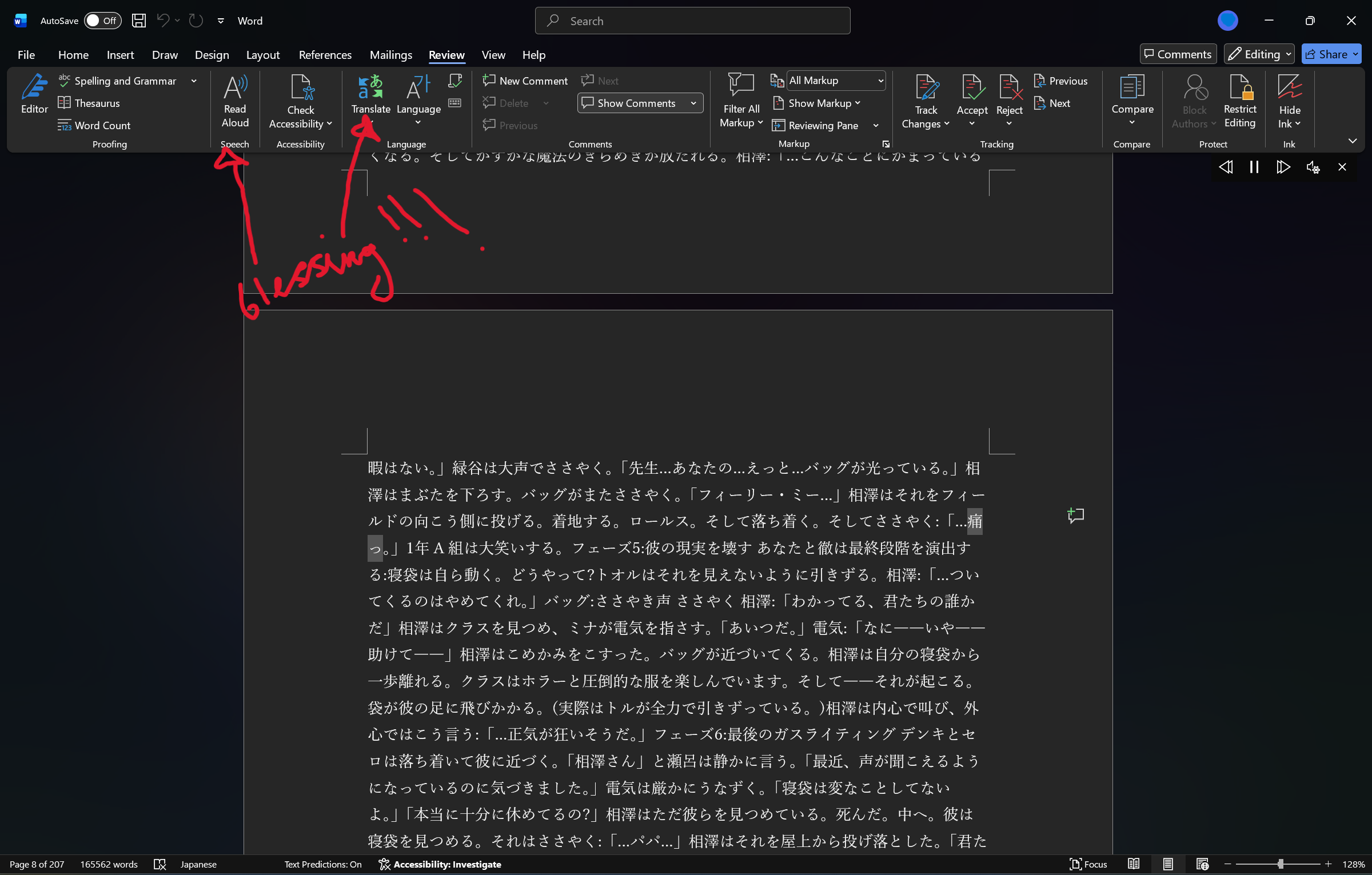Toggle Track Changes on
The image size is (1372, 875).
[x=926, y=89]
